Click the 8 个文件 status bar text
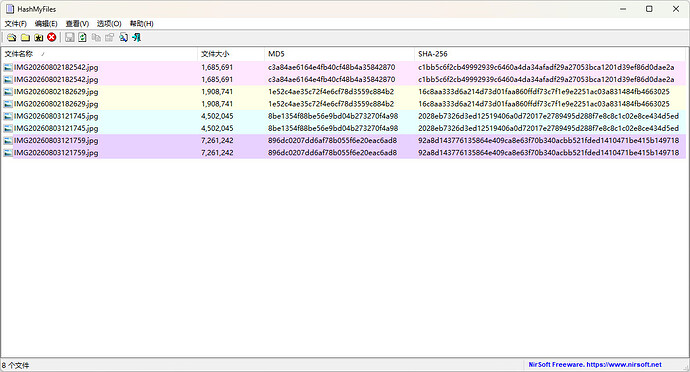Screen dimensions: 690x372 pyautogui.click(x=15, y=365)
